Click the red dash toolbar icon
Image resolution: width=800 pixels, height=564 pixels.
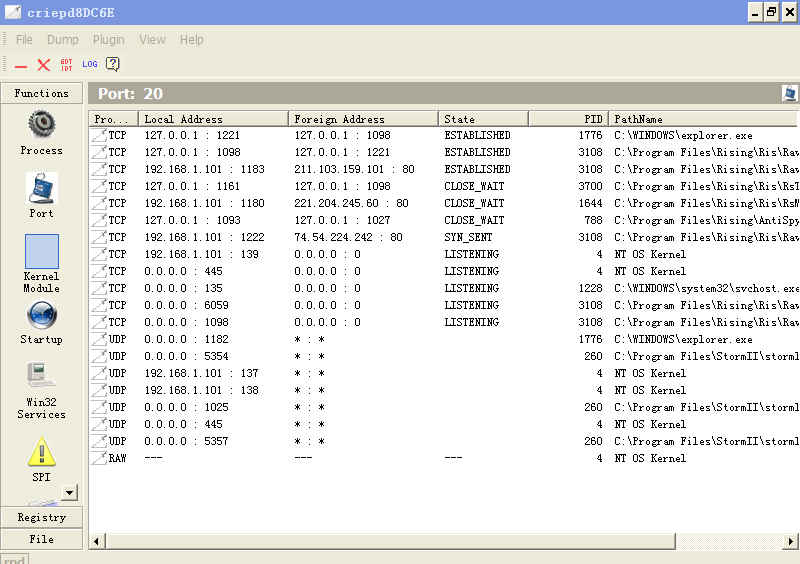click(21, 66)
